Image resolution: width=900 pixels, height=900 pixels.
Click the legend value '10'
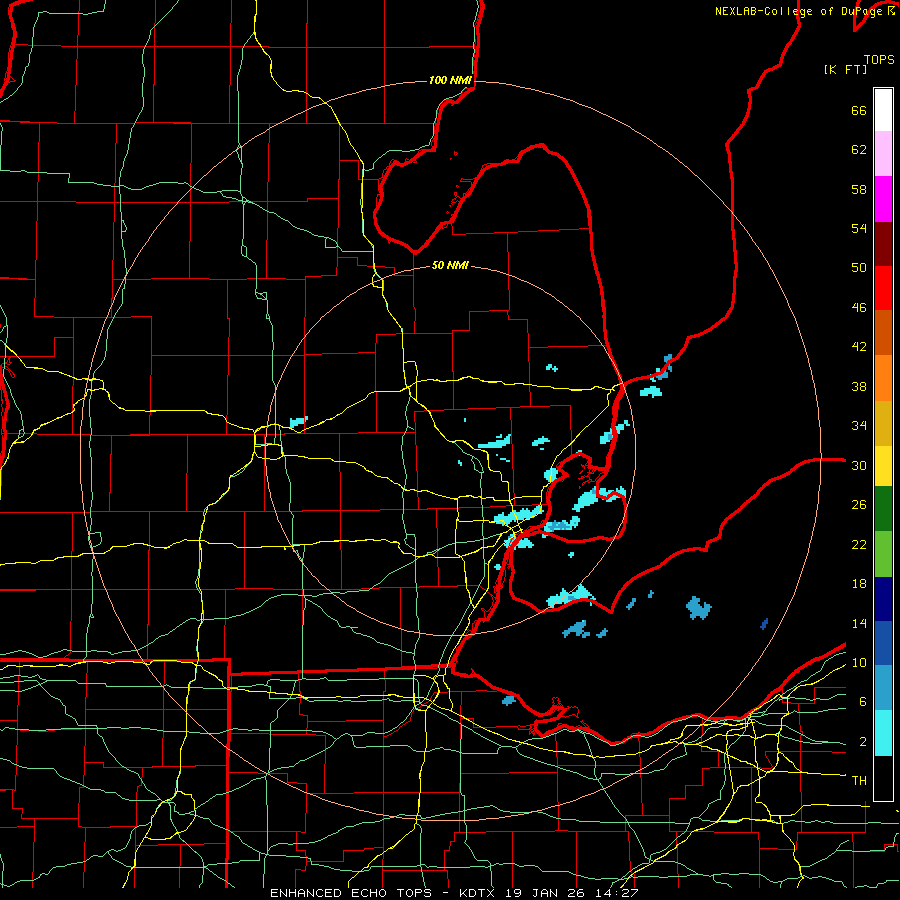pyautogui.click(x=859, y=662)
